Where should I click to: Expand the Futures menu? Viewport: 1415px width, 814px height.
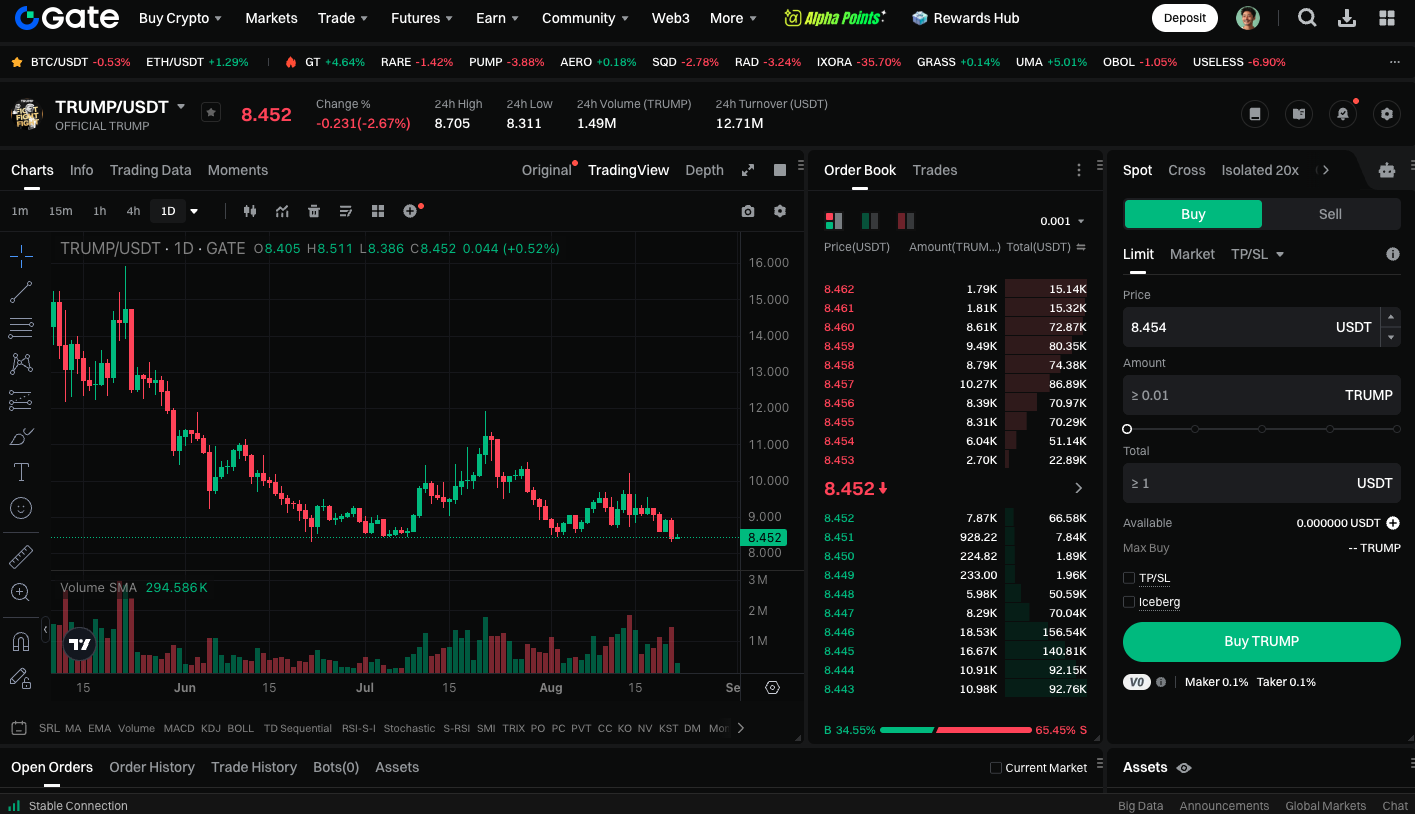[422, 18]
